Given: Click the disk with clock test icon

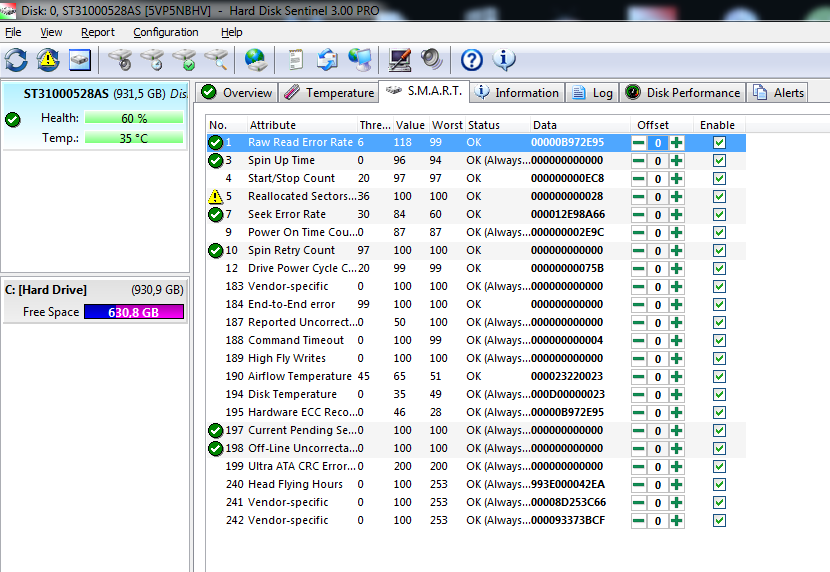Looking at the screenshot, I should point(152,60).
